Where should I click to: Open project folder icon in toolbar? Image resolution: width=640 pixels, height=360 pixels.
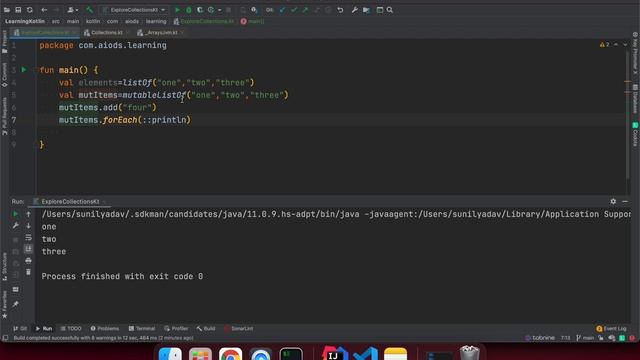(7, 10)
